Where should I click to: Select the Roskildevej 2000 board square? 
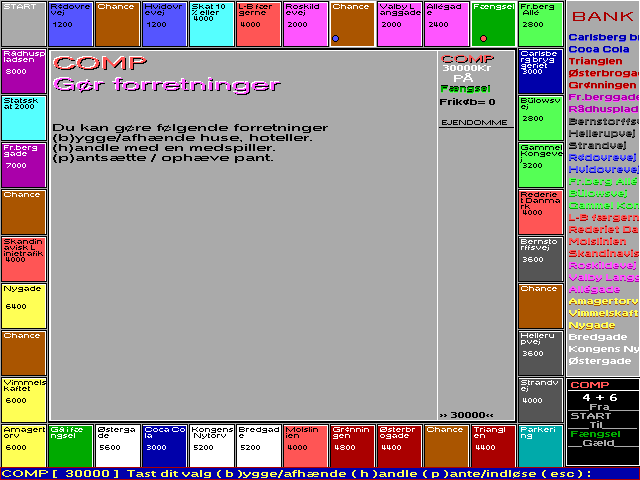(305, 24)
